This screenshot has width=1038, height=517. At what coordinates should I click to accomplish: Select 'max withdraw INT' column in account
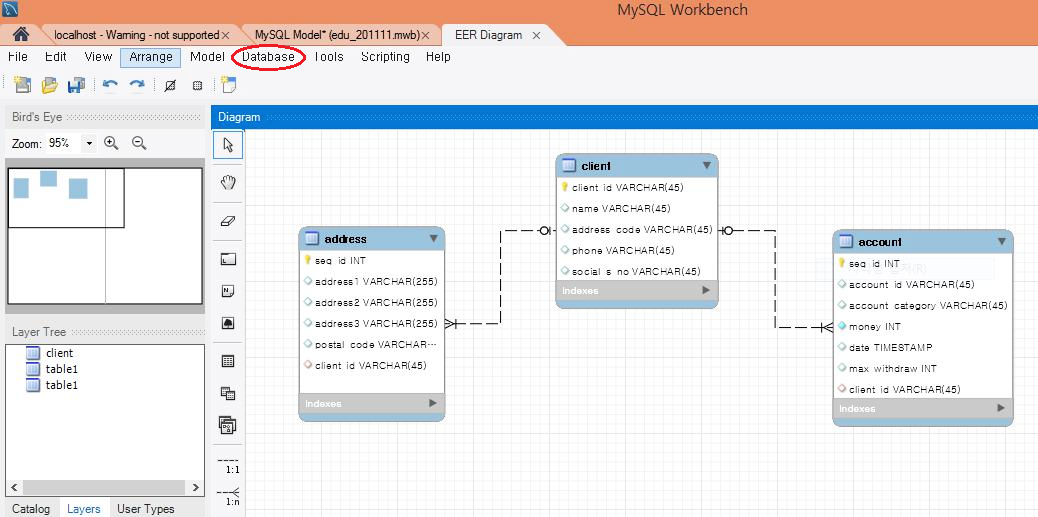point(923,368)
